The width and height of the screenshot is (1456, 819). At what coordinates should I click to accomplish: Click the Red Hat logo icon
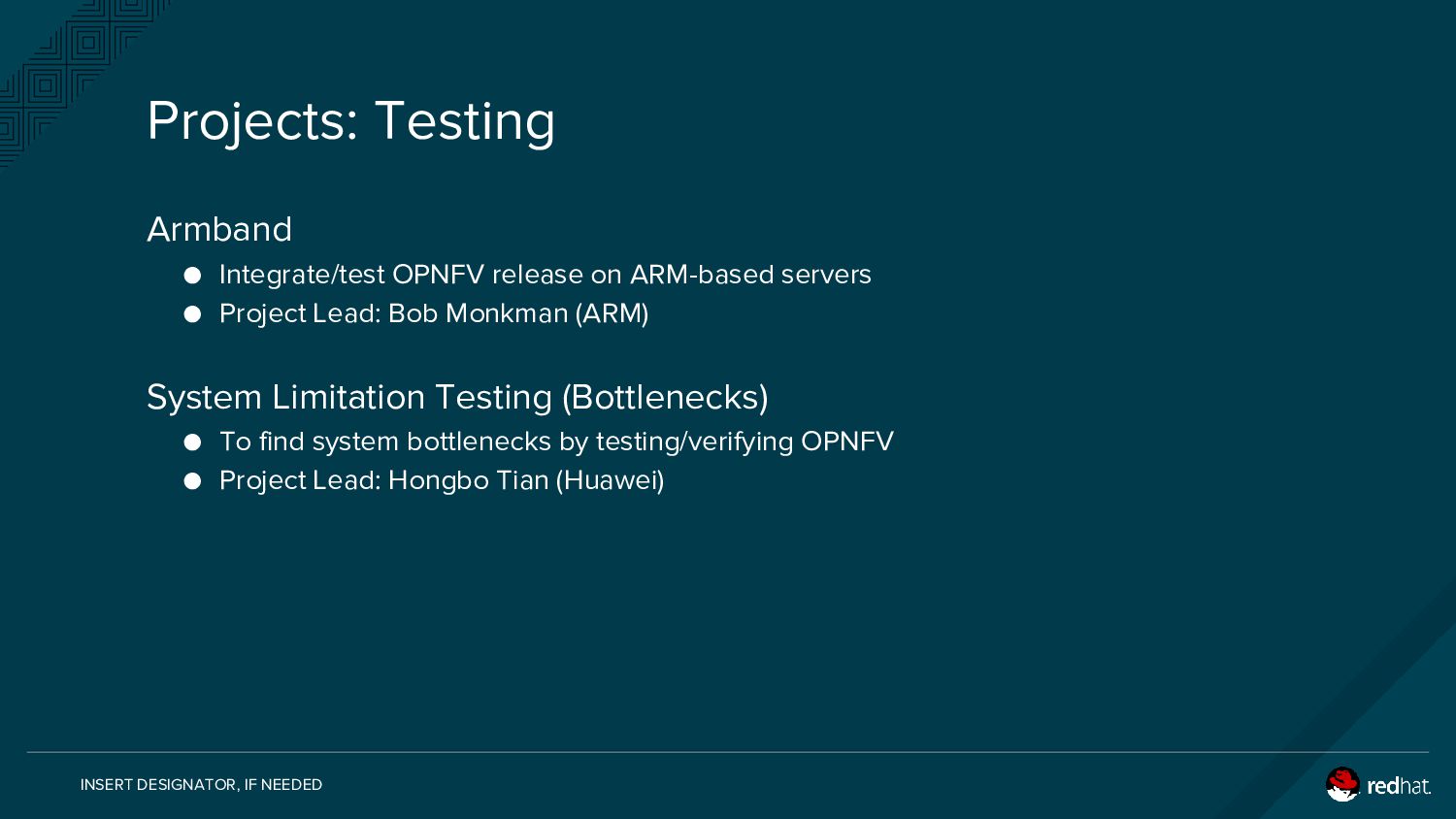coord(1343,784)
